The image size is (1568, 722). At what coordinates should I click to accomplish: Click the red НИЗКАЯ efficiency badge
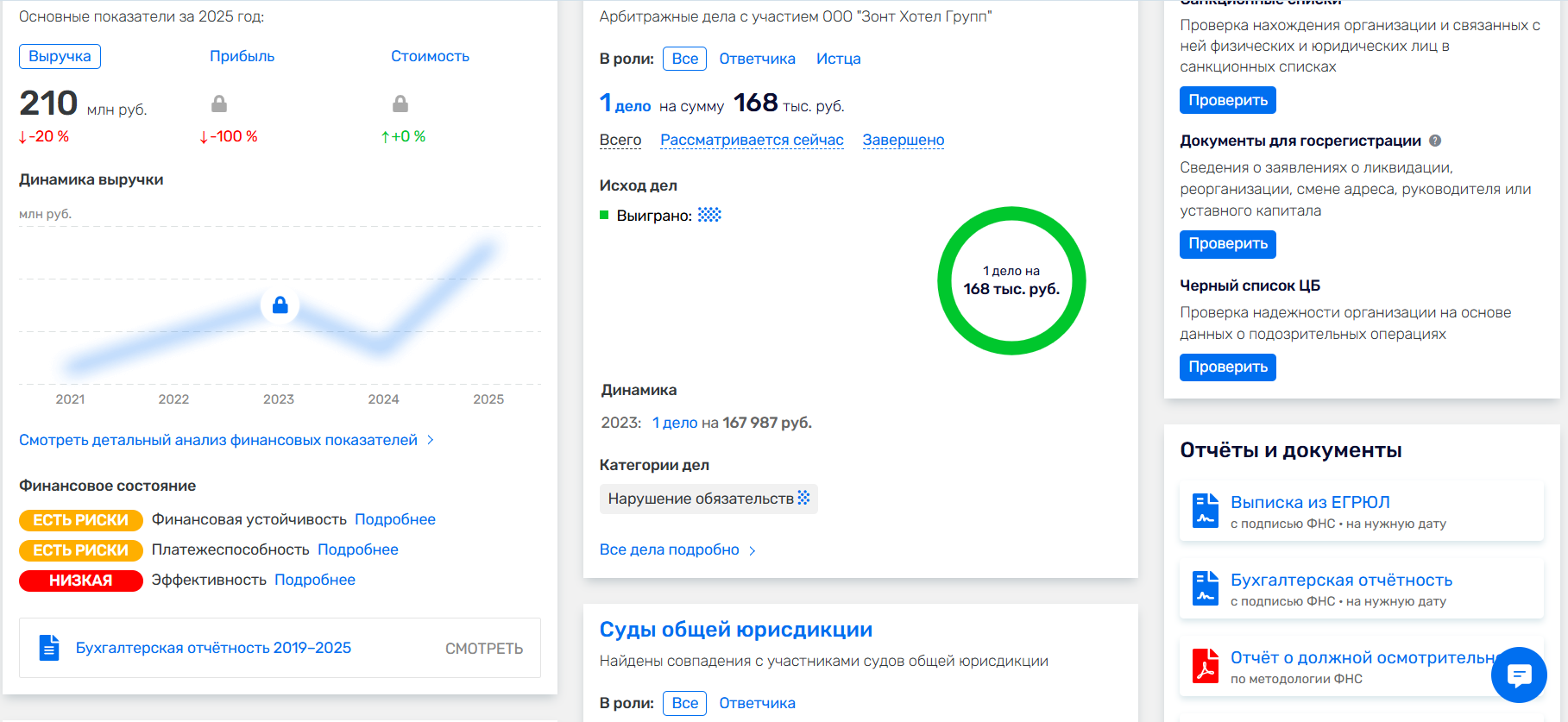81,581
